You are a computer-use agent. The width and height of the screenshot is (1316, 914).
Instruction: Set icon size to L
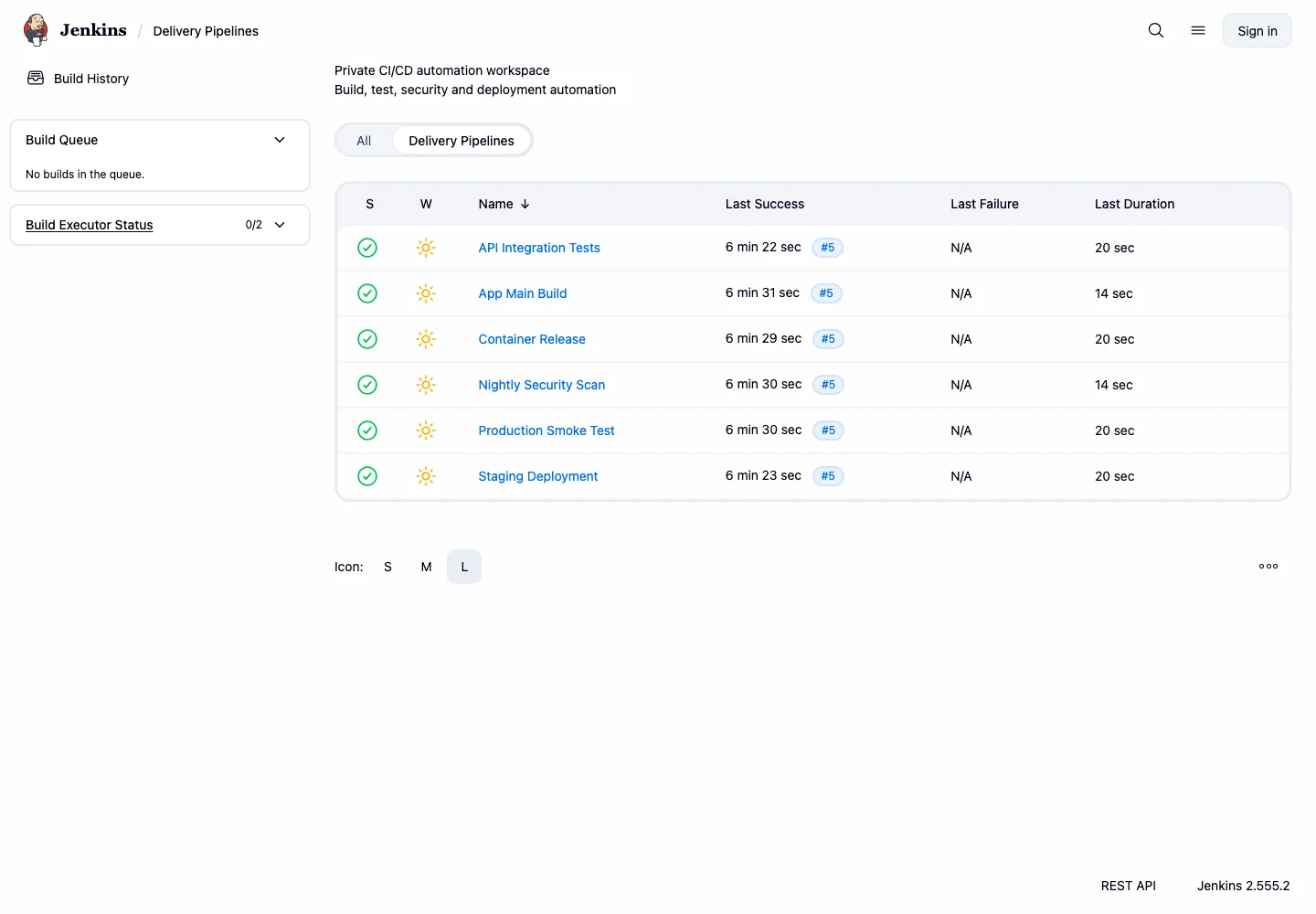[x=464, y=567]
